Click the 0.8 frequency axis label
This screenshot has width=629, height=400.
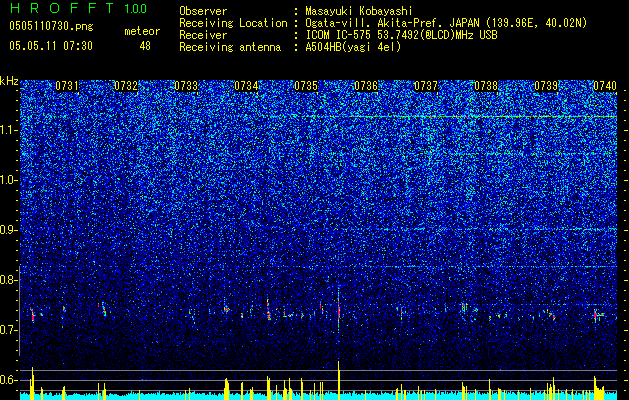point(9,280)
